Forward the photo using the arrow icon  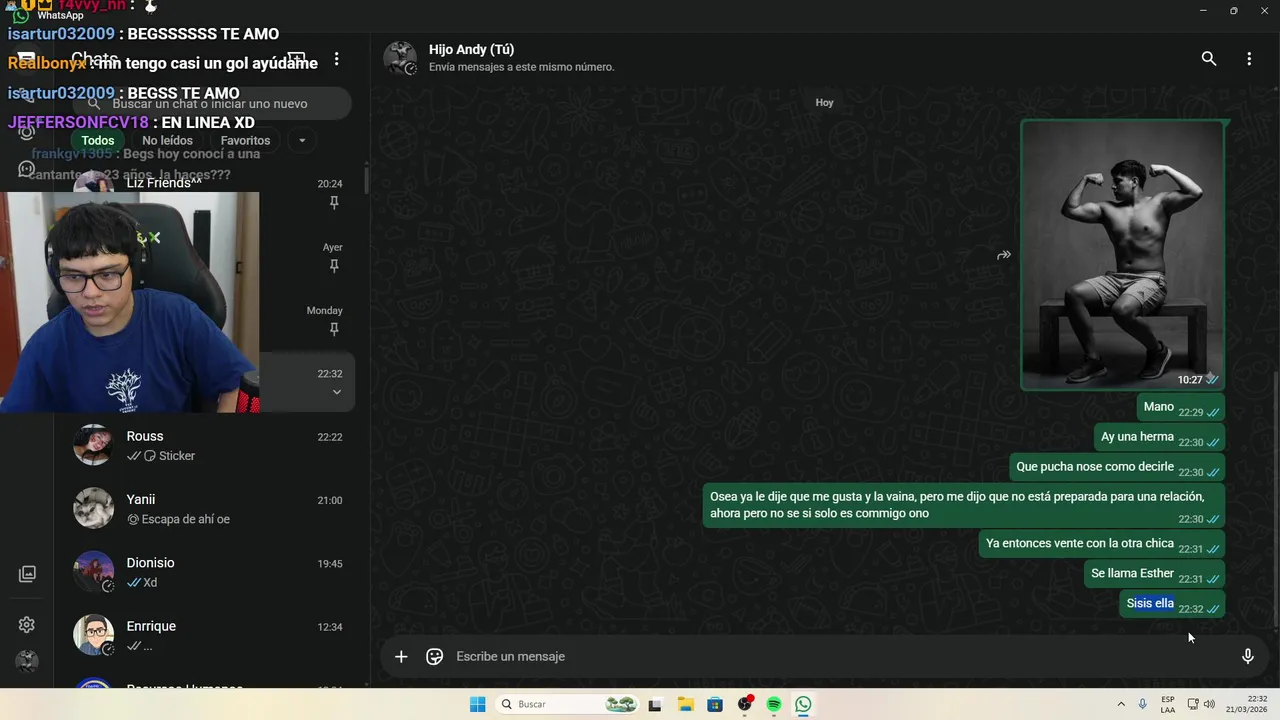tap(1004, 255)
